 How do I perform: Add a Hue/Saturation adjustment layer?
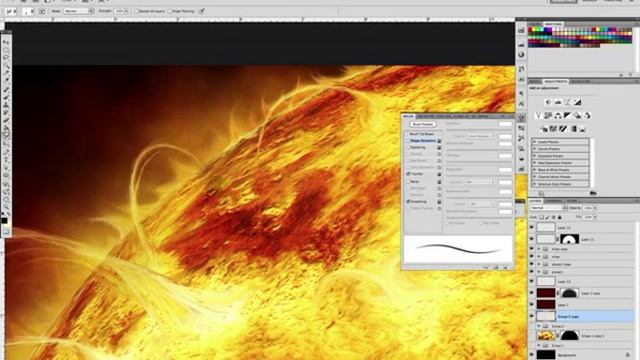pyautogui.click(x=548, y=116)
